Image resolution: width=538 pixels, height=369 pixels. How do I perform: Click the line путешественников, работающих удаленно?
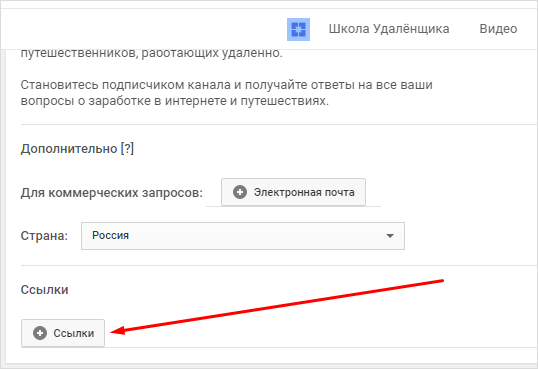tap(151, 54)
